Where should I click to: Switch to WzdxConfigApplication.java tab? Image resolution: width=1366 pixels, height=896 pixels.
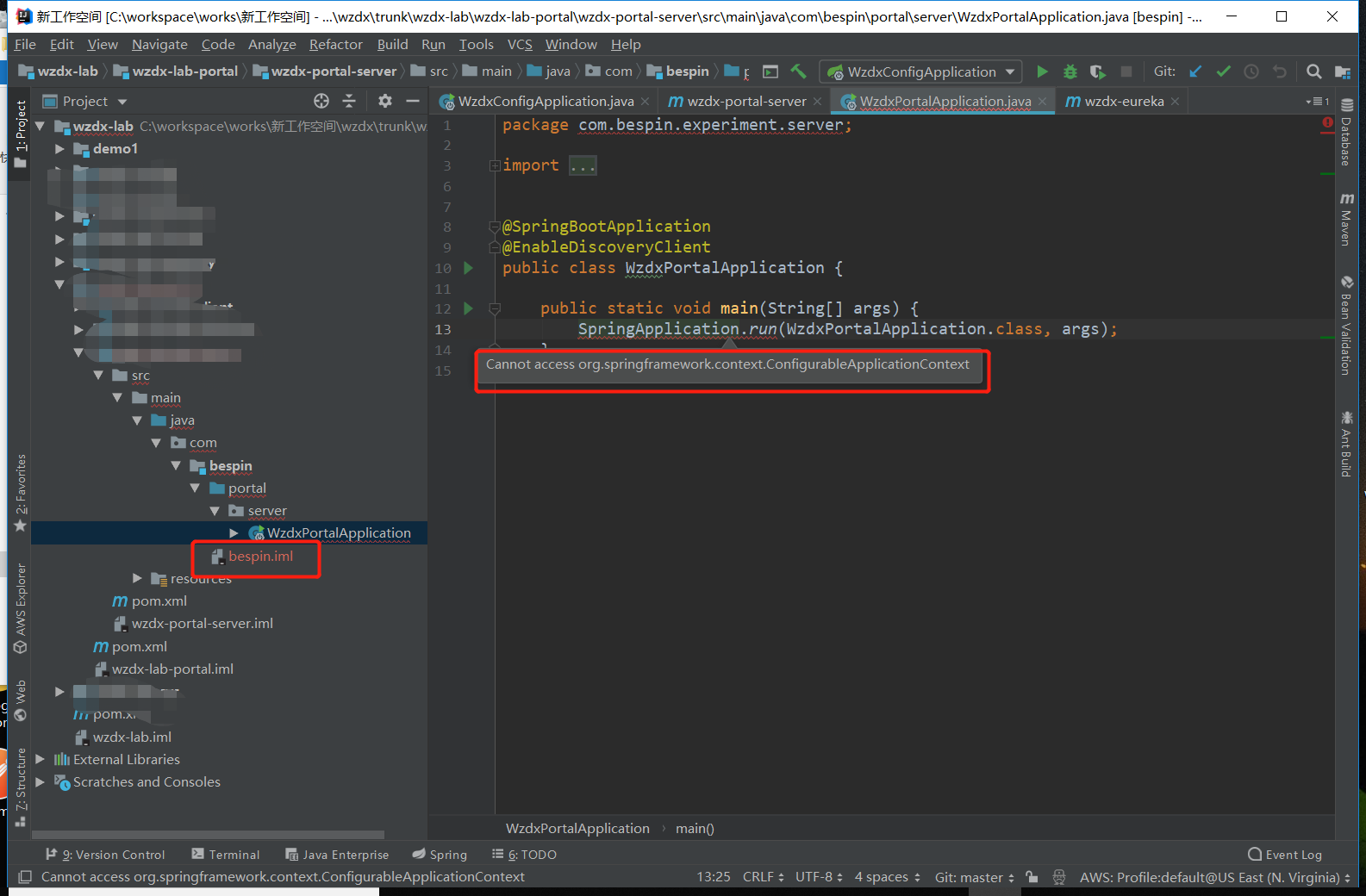point(546,102)
